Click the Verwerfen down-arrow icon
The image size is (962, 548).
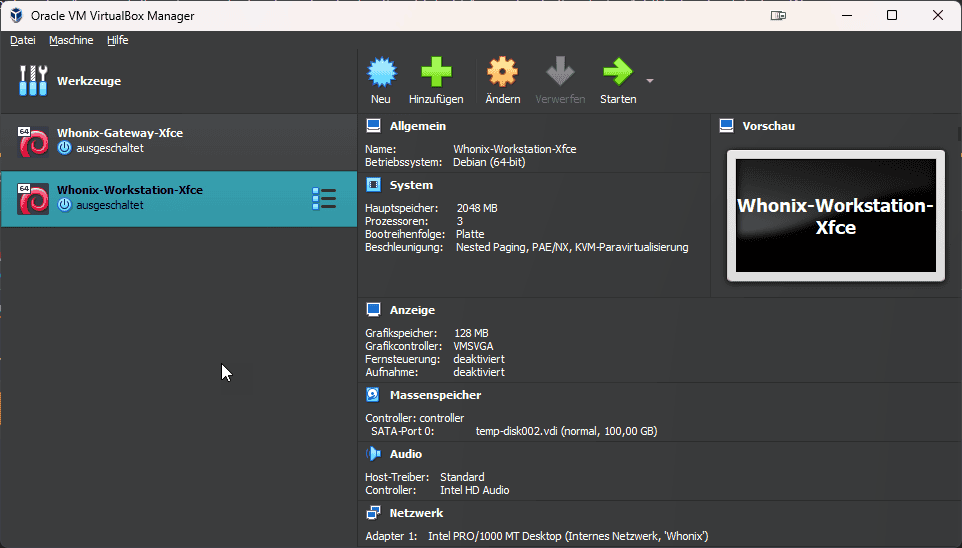coord(560,72)
